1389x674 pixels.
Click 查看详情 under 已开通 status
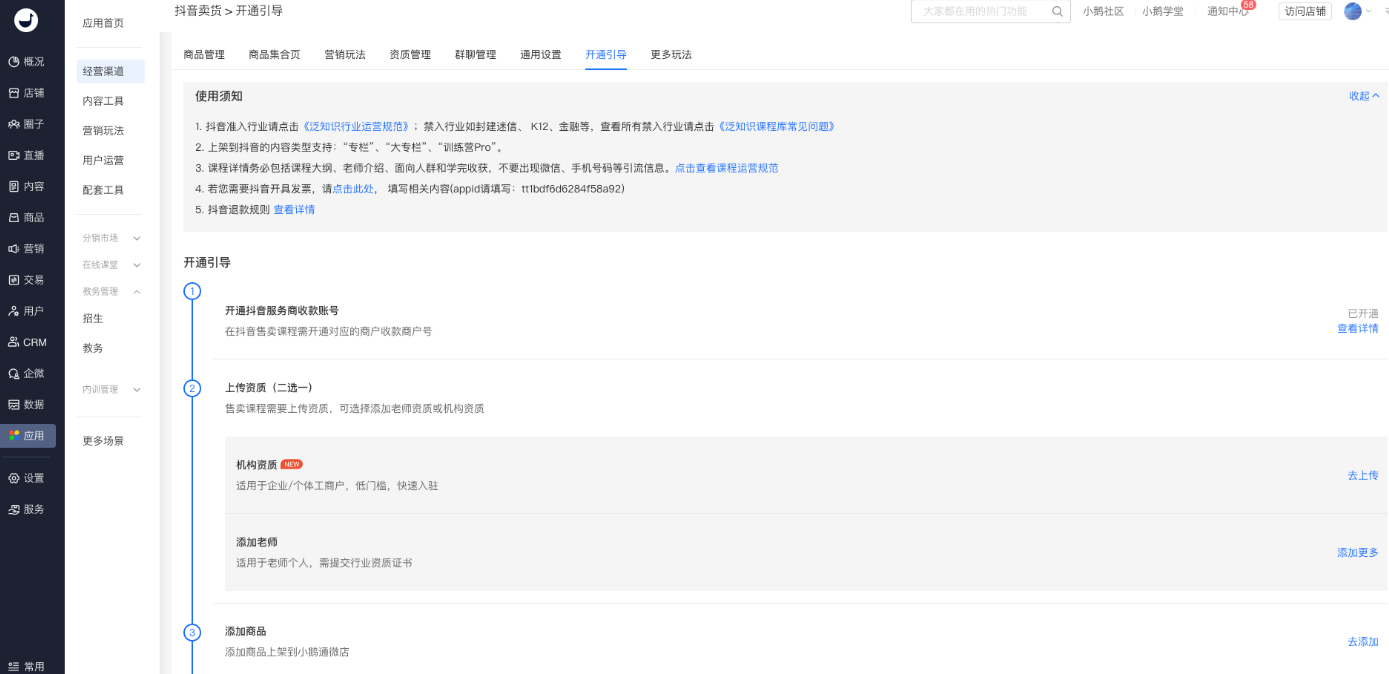tap(1358, 329)
